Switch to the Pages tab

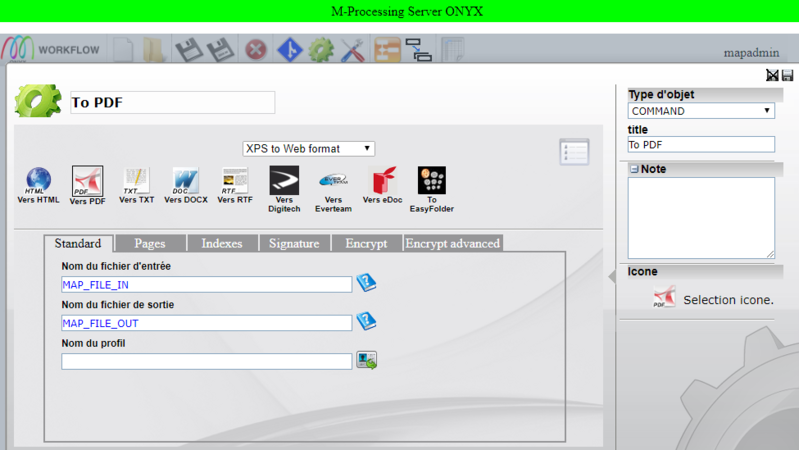[x=150, y=243]
